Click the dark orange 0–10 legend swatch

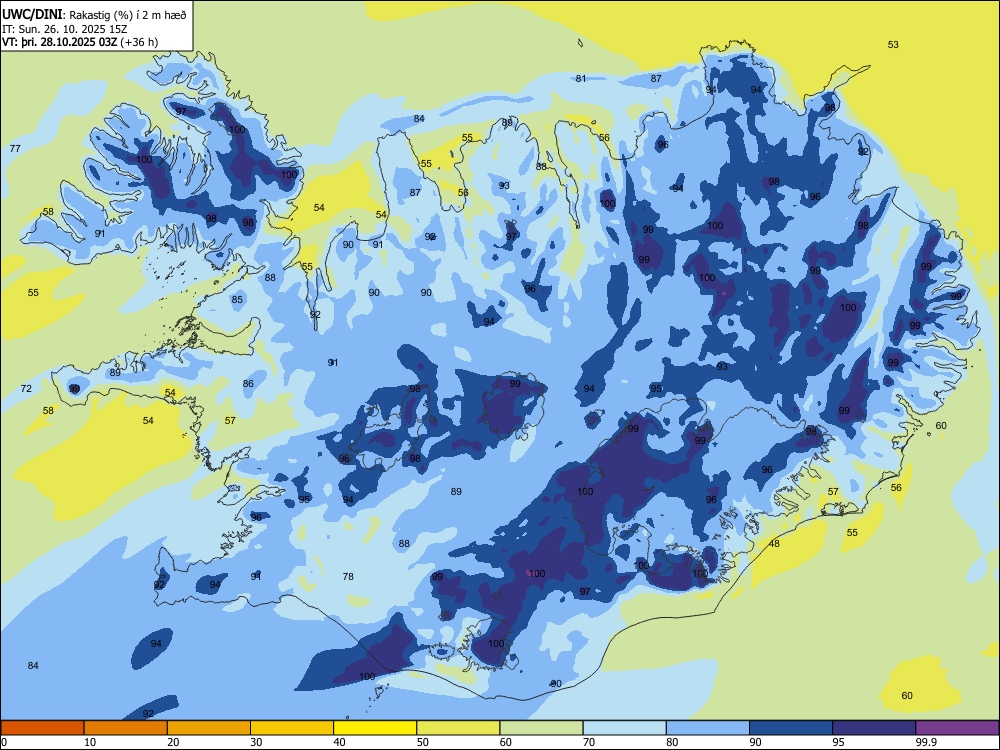click(42, 728)
